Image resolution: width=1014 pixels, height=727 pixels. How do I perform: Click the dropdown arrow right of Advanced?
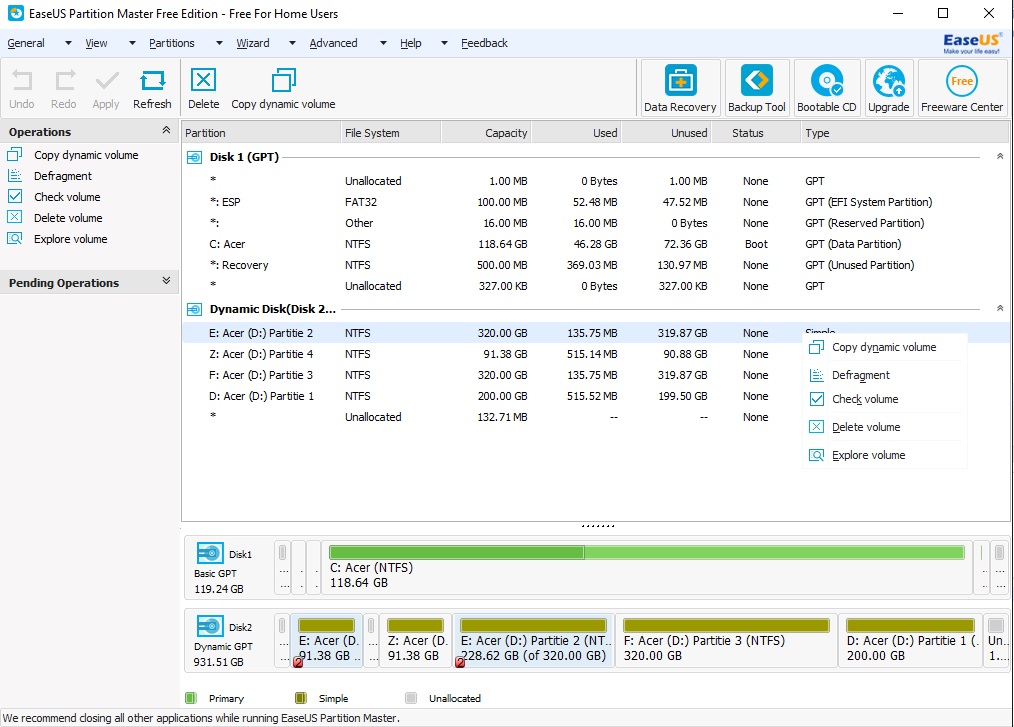(383, 43)
